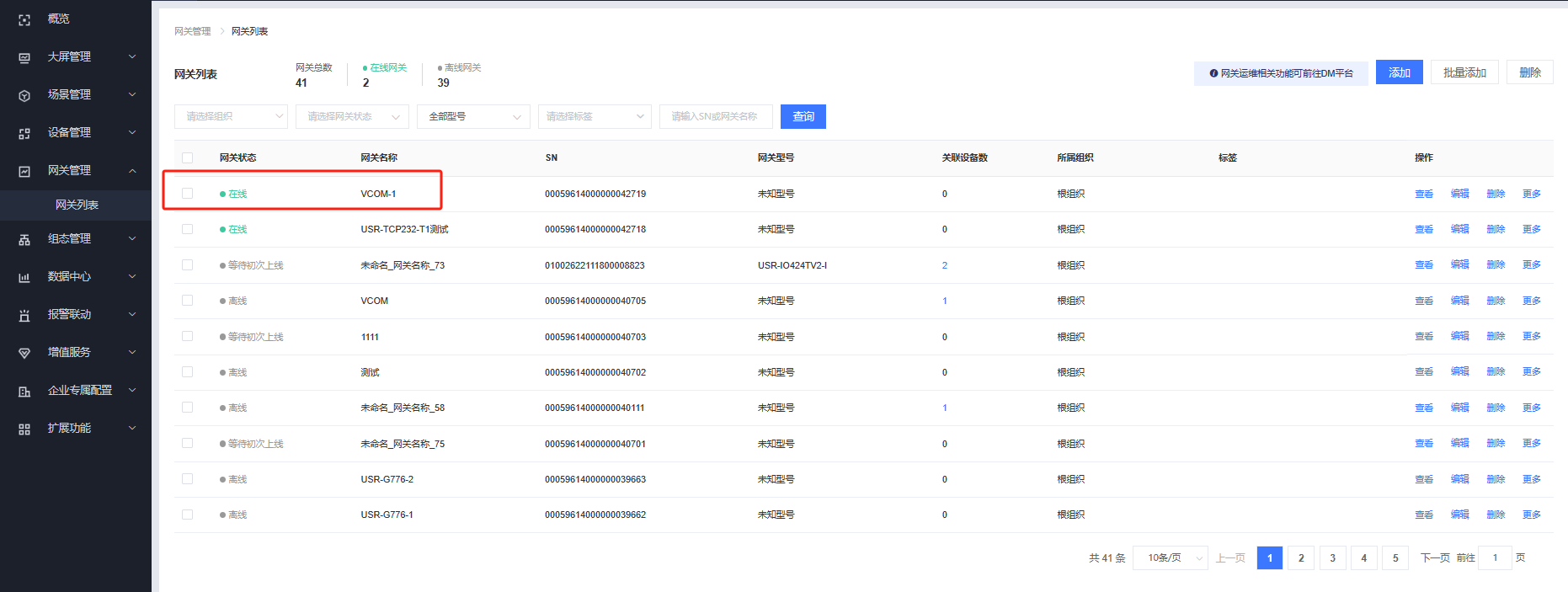This screenshot has height=592, width=1568.
Task: Toggle the select-all checkbox in table header
Action: click(x=187, y=157)
